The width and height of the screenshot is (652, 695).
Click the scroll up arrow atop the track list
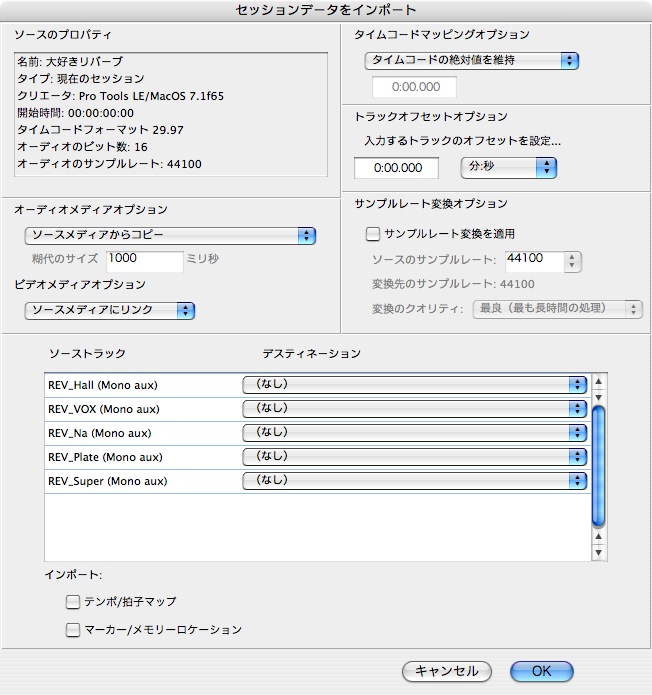tap(599, 381)
